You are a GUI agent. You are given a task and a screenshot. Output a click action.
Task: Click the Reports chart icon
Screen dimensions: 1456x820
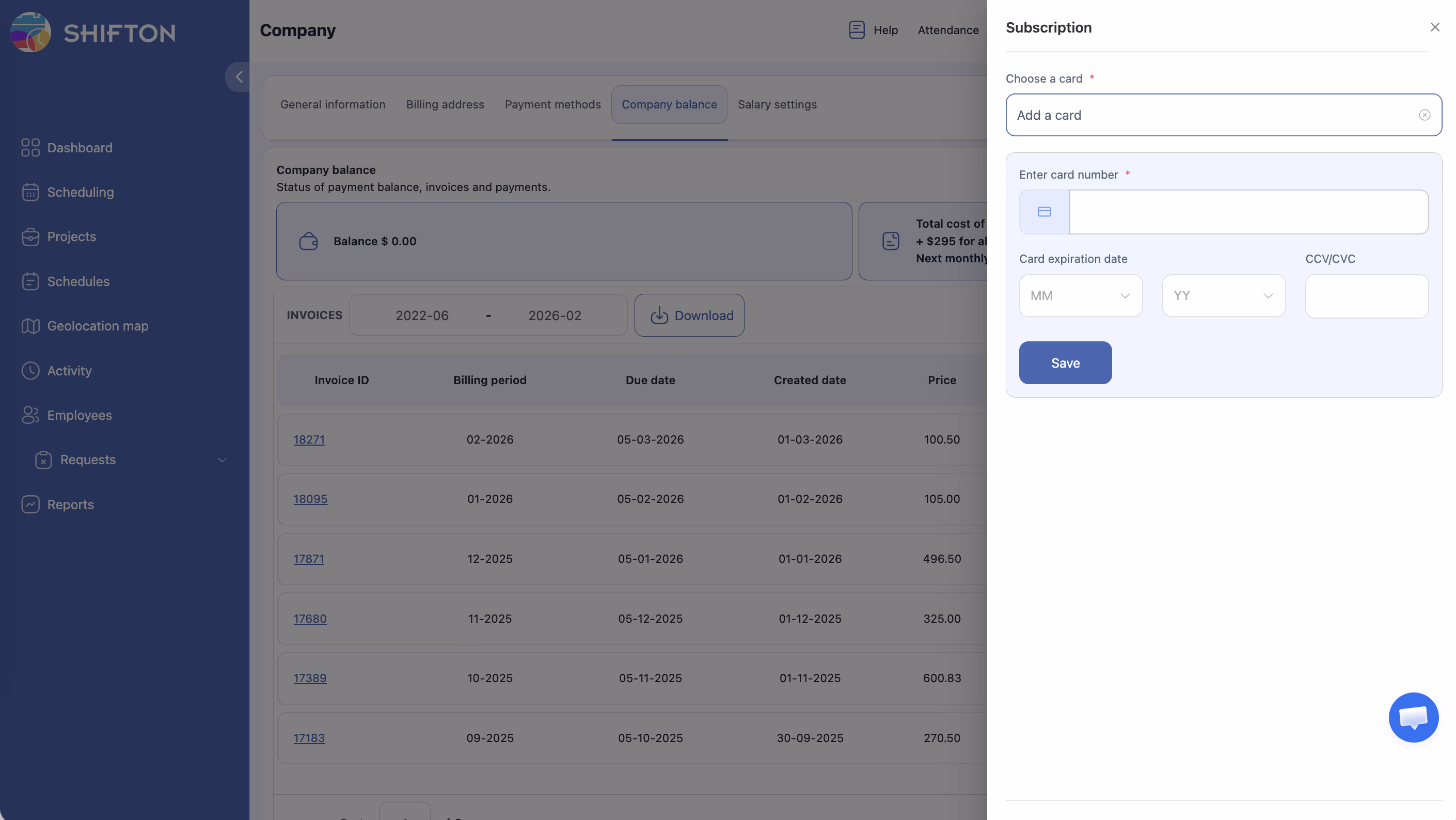[30, 504]
